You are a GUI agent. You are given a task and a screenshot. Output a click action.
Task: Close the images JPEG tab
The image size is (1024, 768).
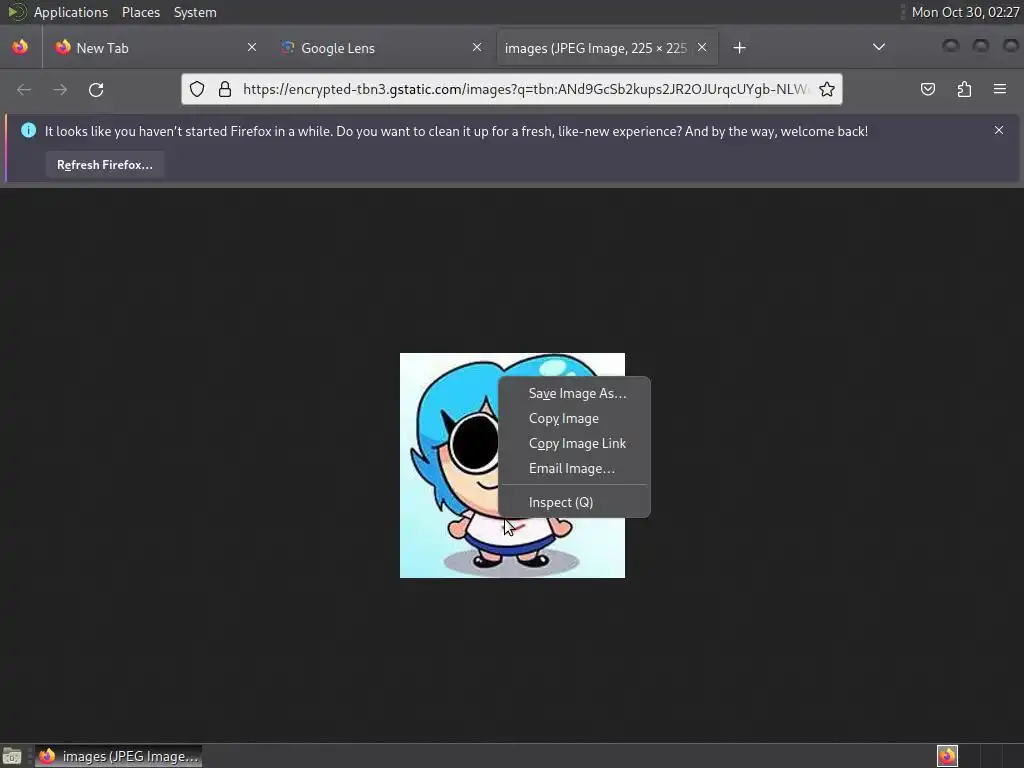pyautogui.click(x=702, y=47)
